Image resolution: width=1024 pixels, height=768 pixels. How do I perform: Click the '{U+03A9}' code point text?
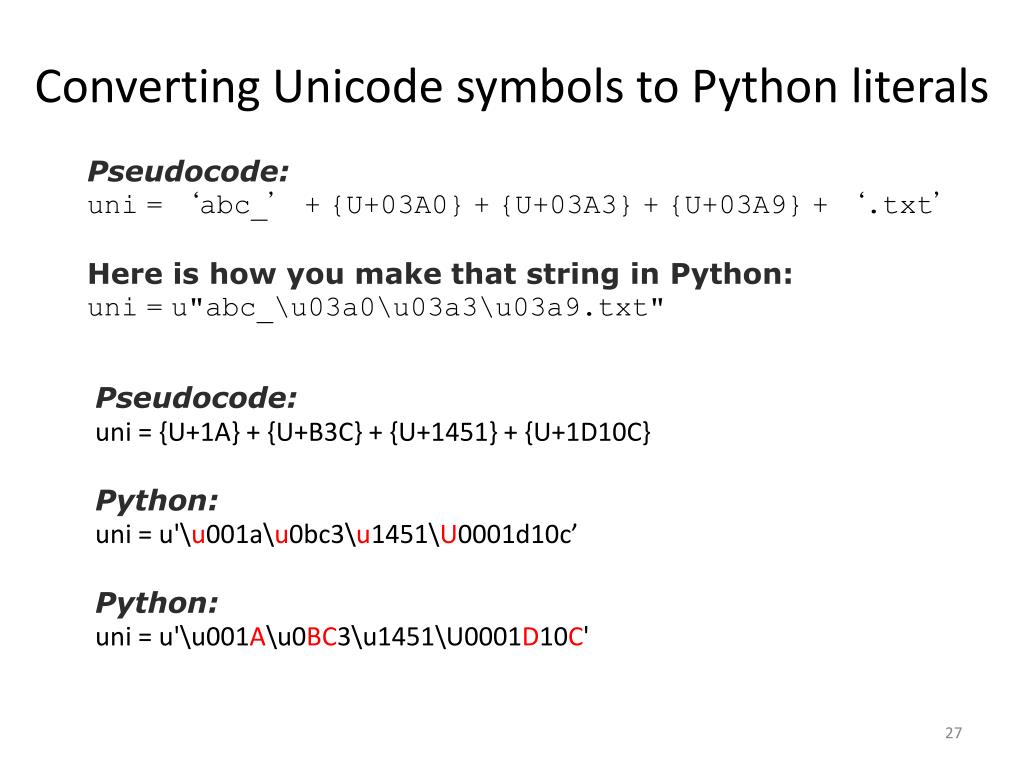pyautogui.click(x=736, y=205)
